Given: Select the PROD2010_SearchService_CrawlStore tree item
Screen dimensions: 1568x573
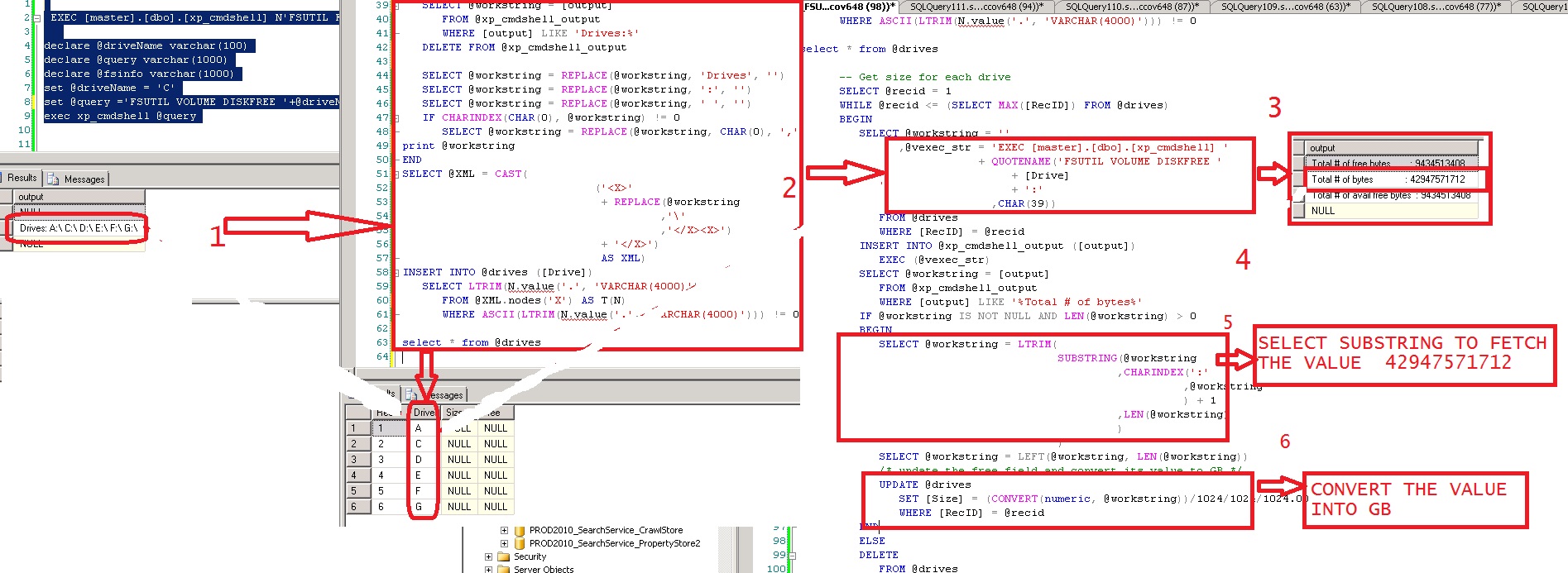Looking at the screenshot, I should pos(606,531).
